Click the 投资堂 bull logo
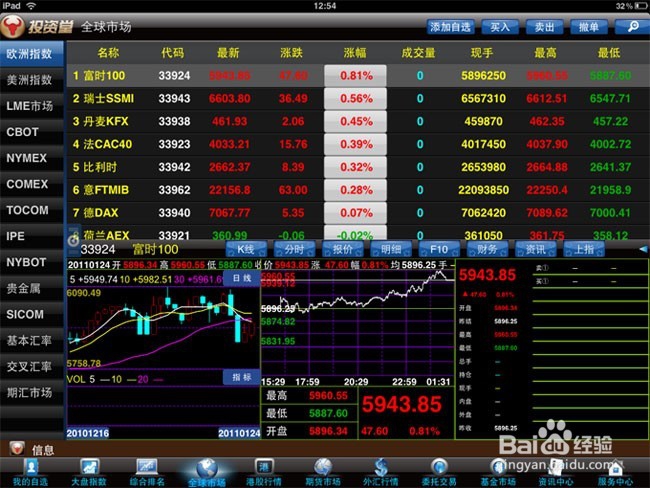The image size is (650, 488). (x=12, y=27)
